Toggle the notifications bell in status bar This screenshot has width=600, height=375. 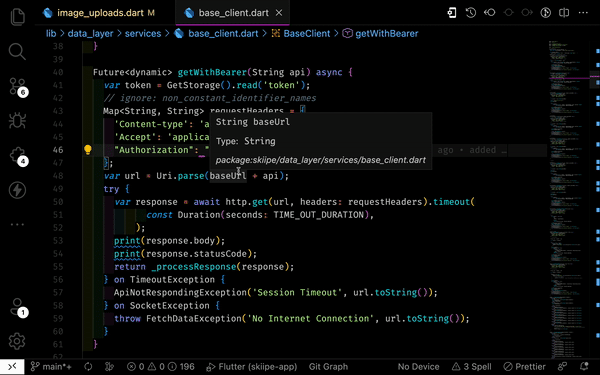click(584, 367)
